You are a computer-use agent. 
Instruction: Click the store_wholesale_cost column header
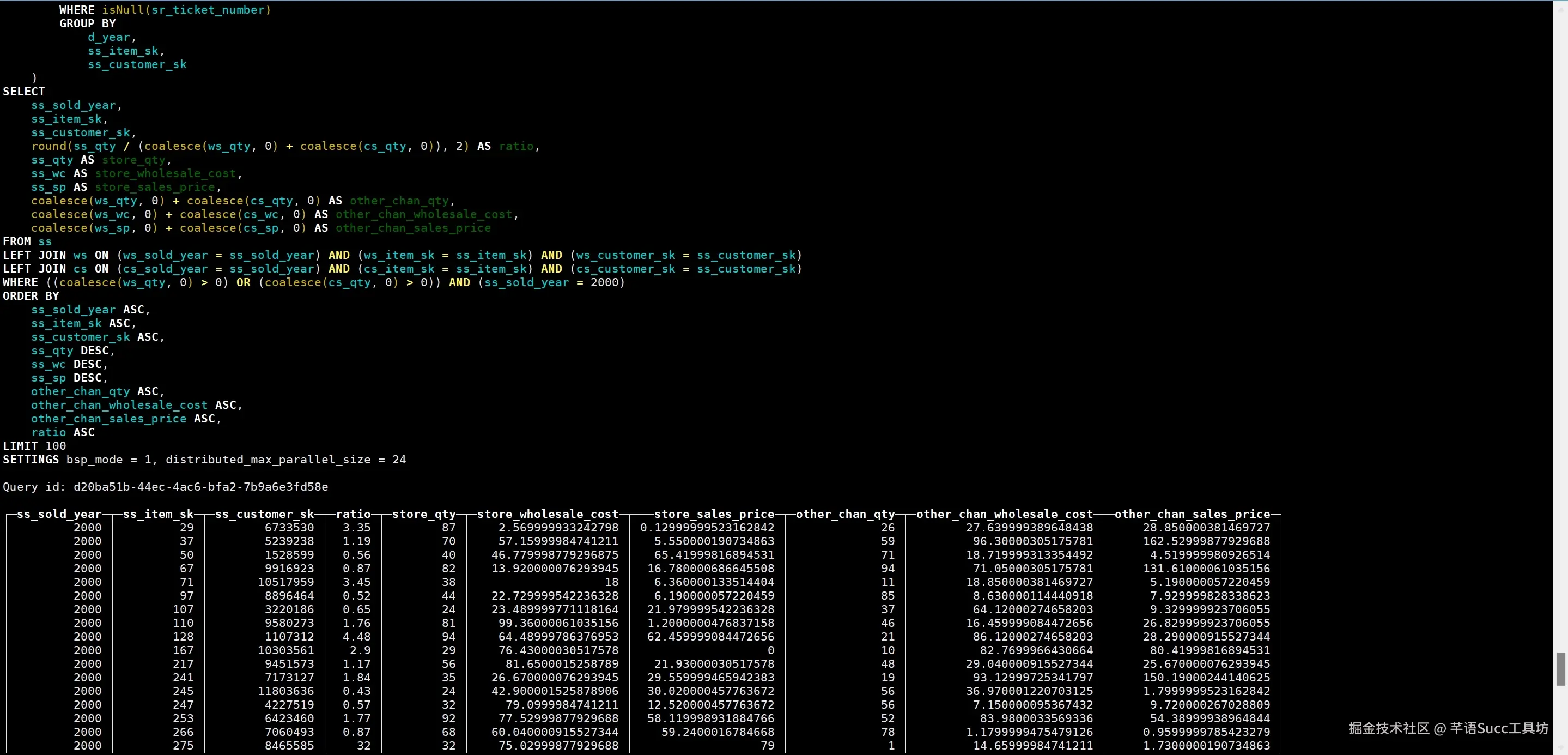coord(547,514)
